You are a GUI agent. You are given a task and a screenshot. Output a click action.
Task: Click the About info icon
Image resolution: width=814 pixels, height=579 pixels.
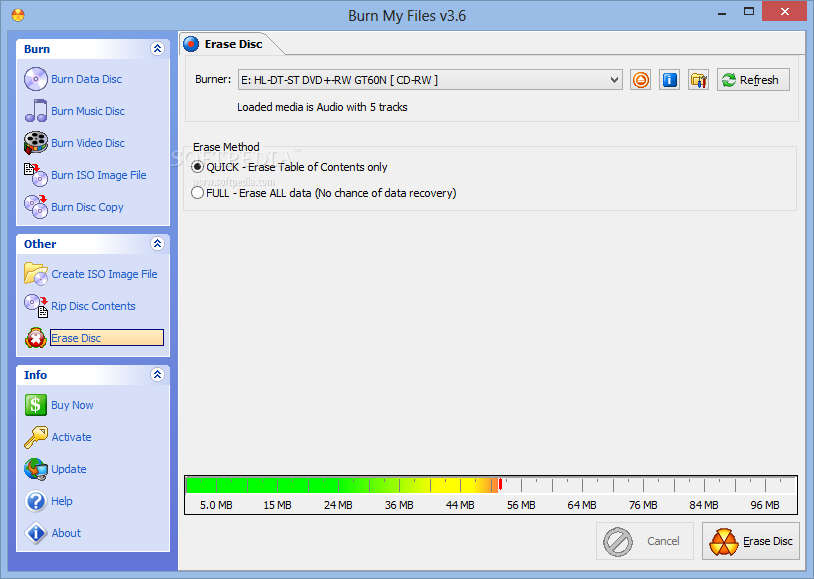click(36, 533)
